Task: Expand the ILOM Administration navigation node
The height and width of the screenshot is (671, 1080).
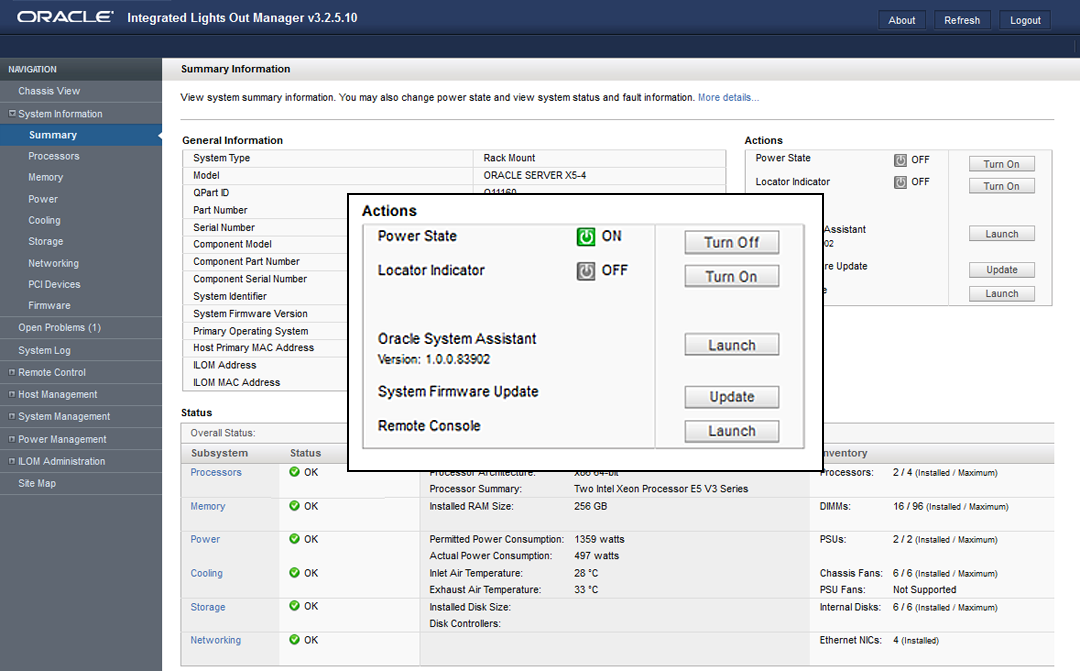Action: 12,461
